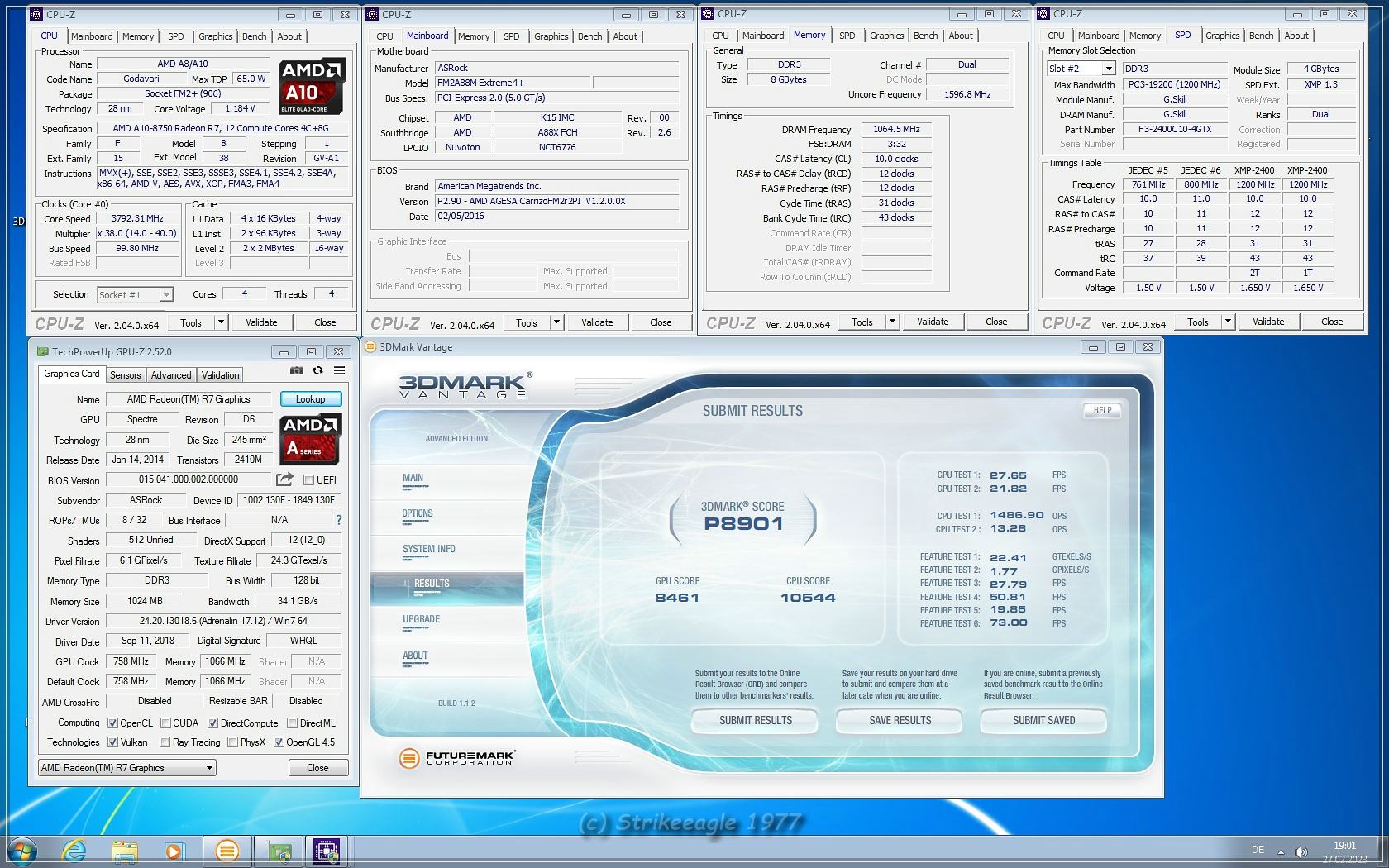Open UPGRADE in 3DMark Vantage sidebar
Image resolution: width=1389 pixels, height=868 pixels.
(422, 619)
